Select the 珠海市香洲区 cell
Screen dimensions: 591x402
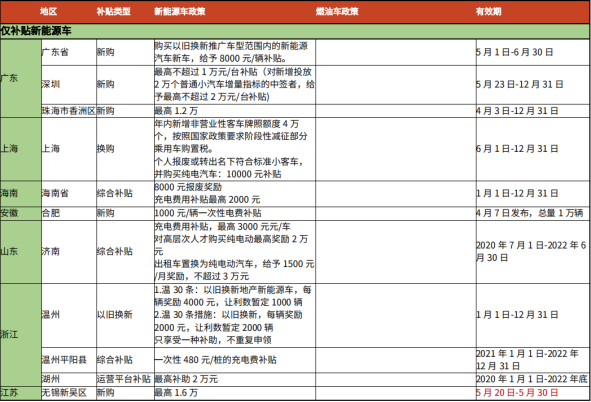(69, 111)
